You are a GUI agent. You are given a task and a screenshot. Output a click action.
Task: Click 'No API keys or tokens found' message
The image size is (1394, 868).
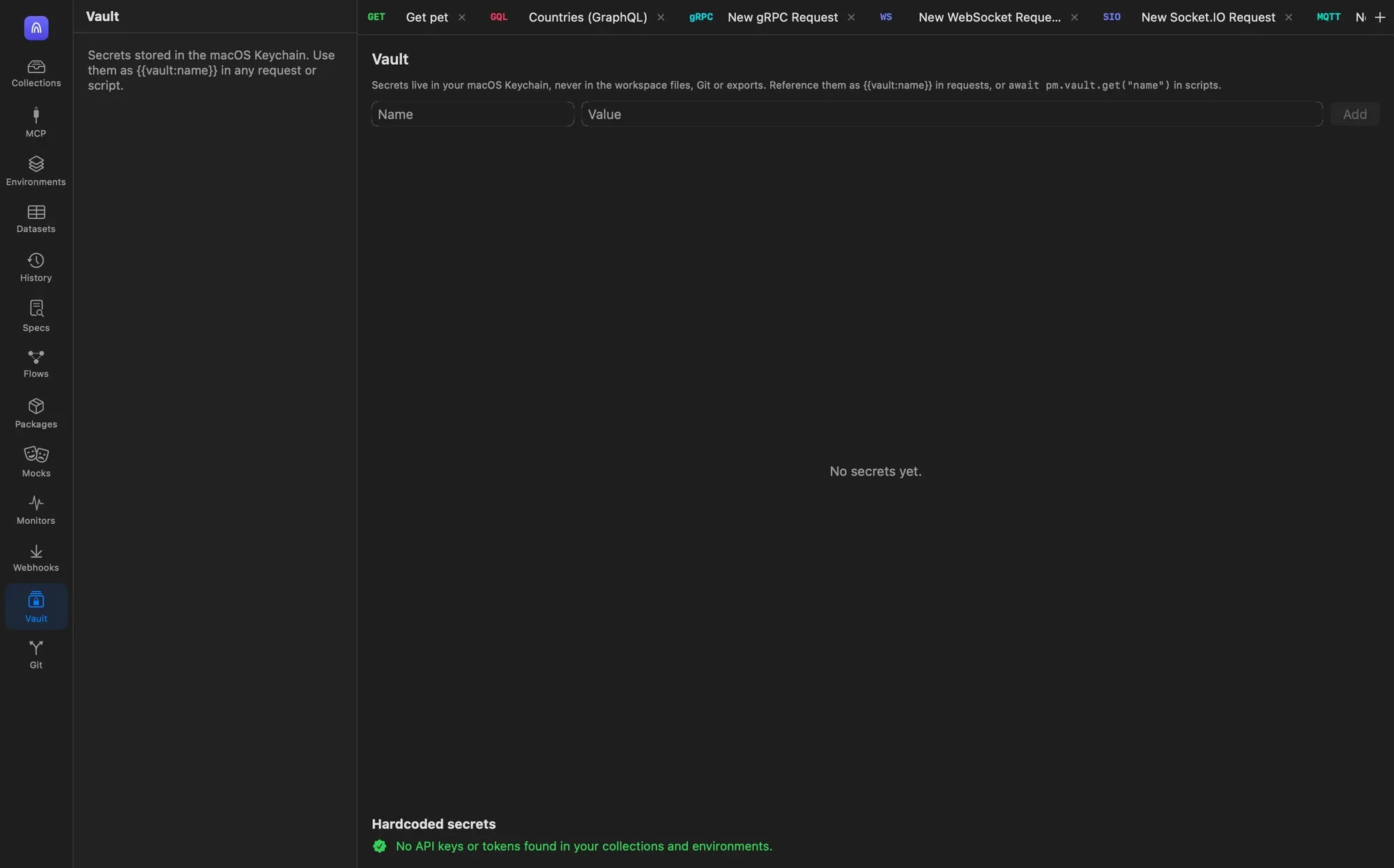coord(584,846)
